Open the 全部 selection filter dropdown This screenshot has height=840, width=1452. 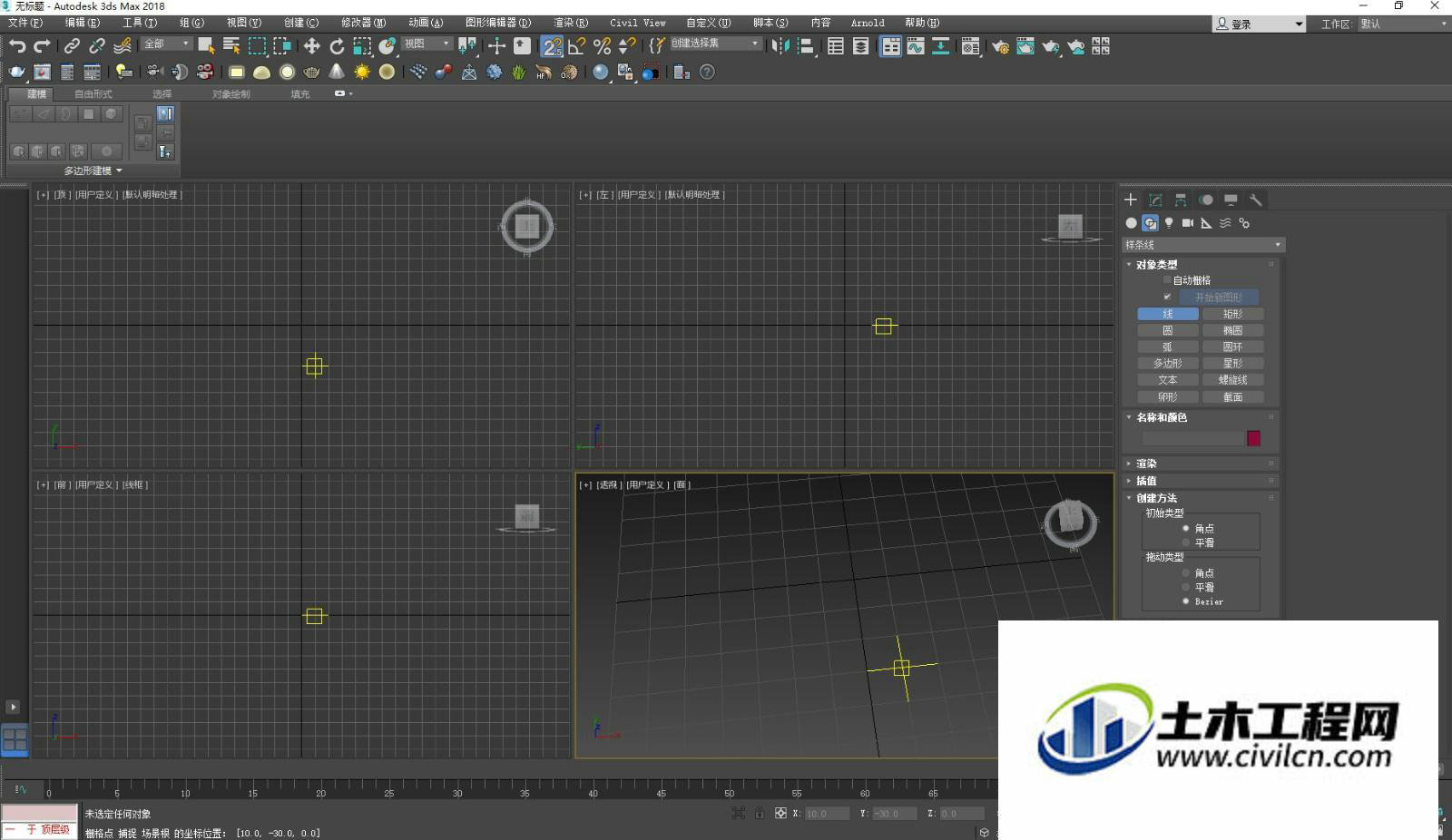167,44
